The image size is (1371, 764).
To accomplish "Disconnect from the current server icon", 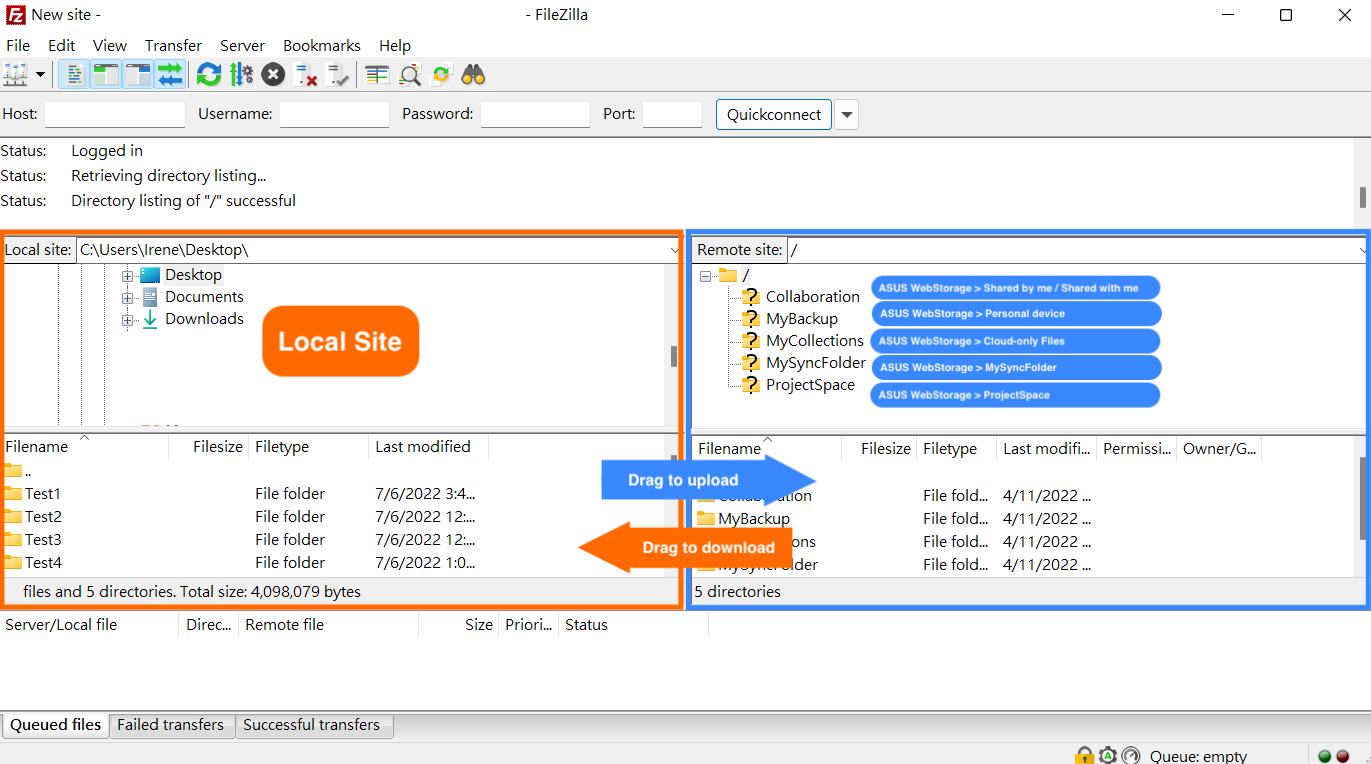I will pyautogui.click(x=306, y=74).
